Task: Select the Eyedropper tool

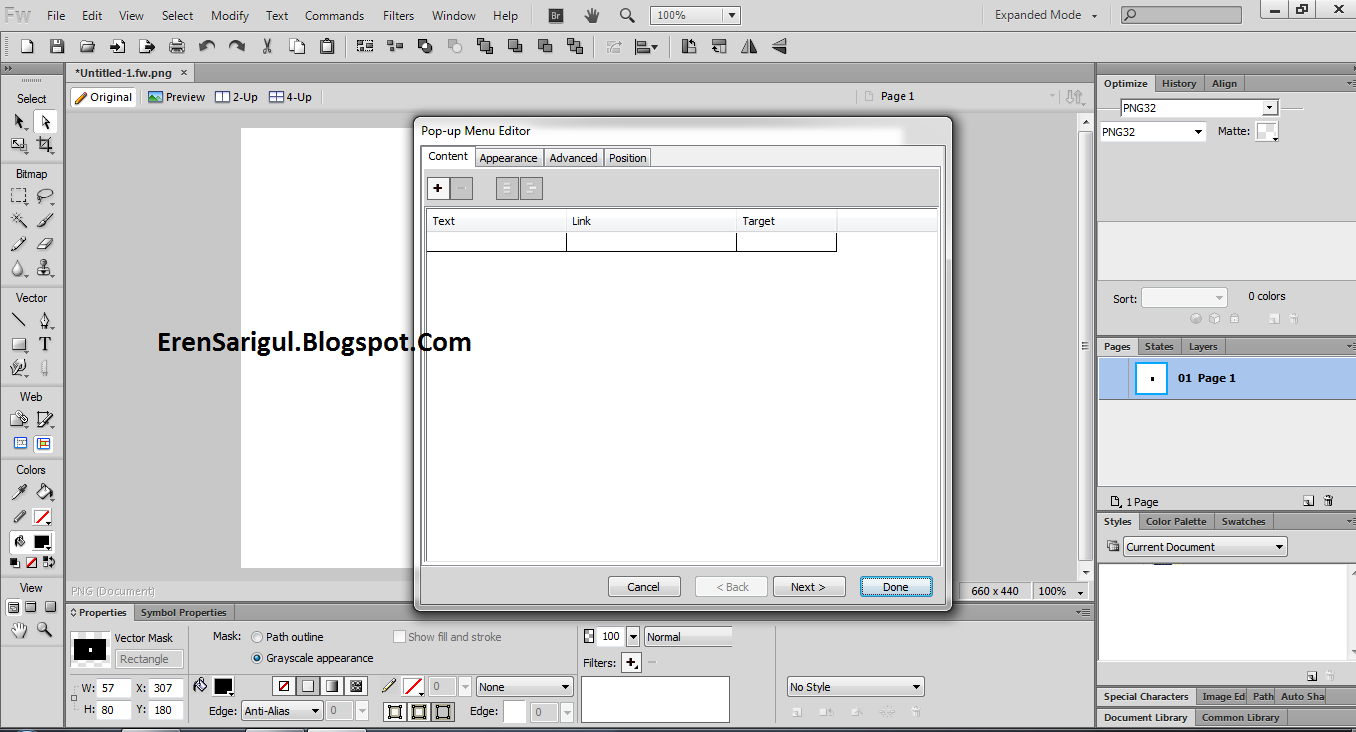Action: [x=19, y=492]
